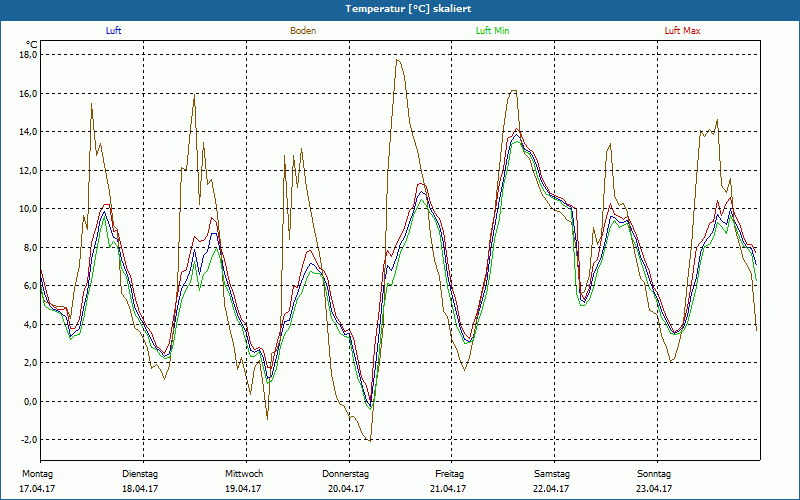
Task: Click the date 21.04.17
Action: [448, 489]
